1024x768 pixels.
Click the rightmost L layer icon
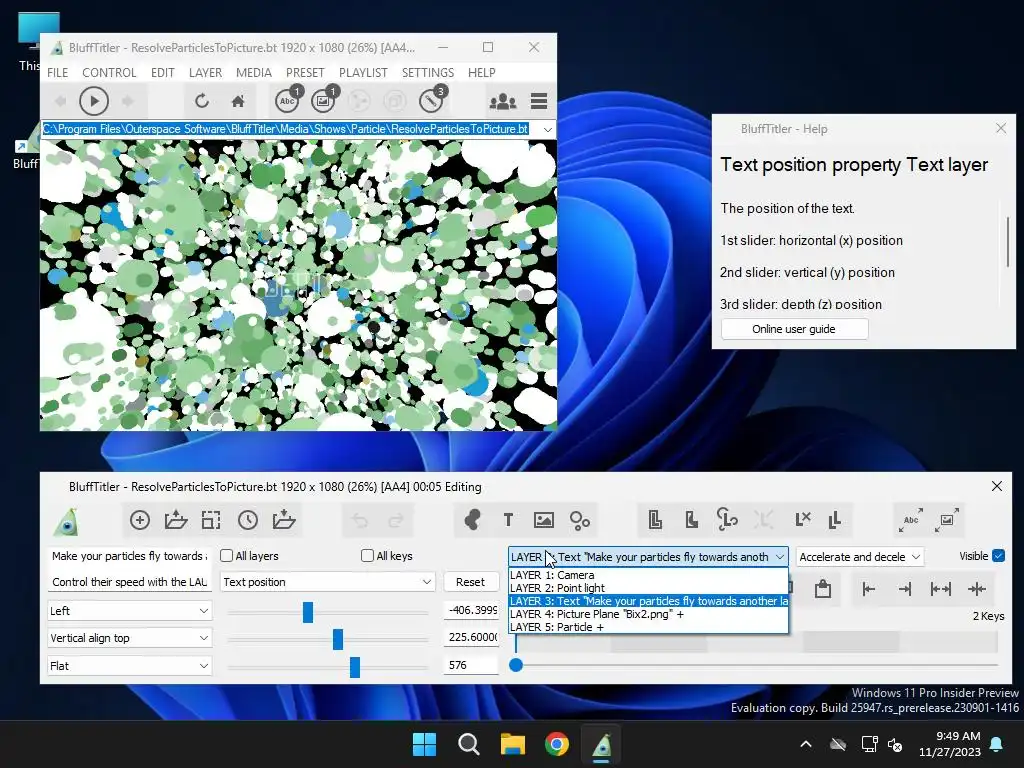click(834, 520)
